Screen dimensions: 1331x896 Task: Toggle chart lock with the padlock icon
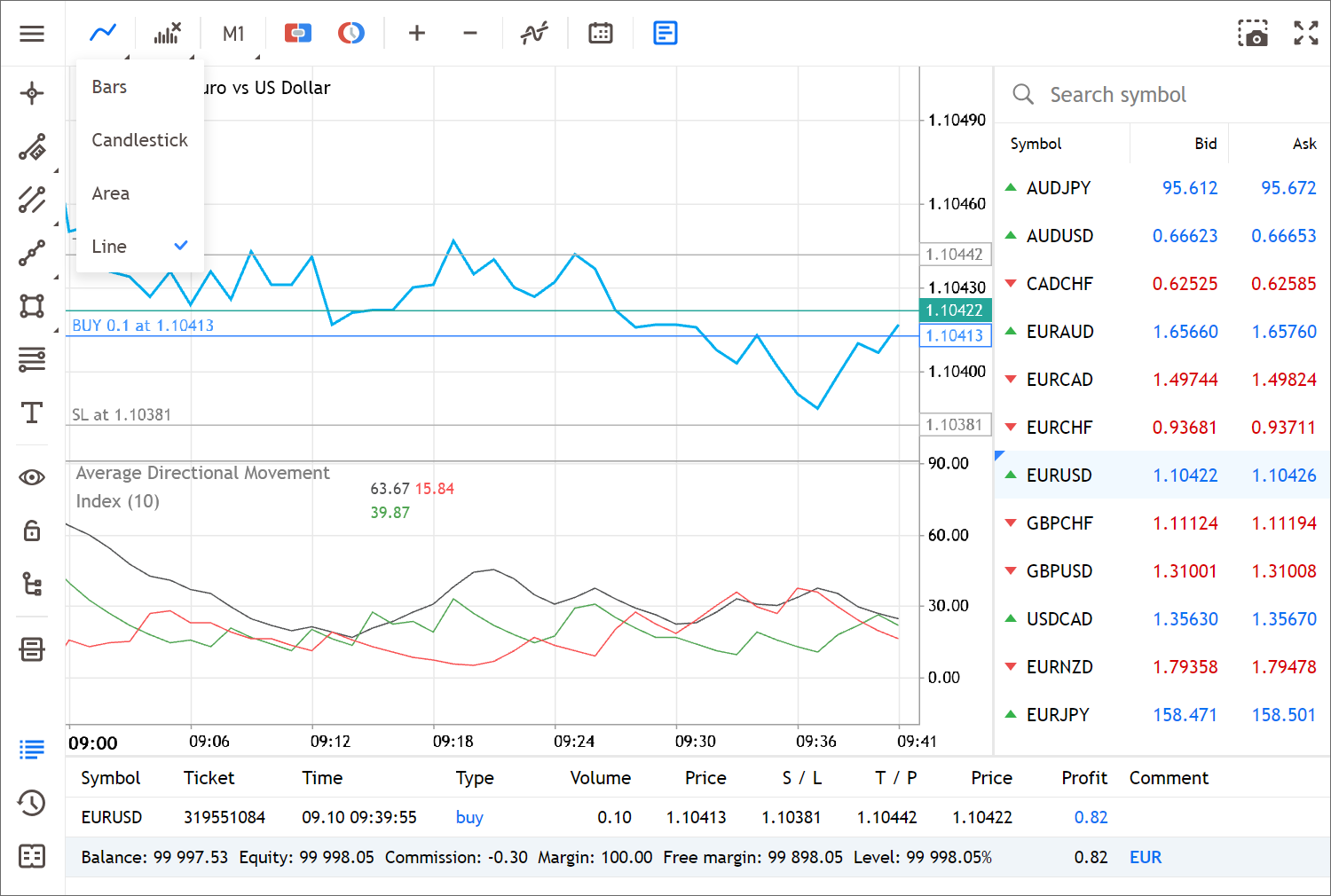(32, 531)
